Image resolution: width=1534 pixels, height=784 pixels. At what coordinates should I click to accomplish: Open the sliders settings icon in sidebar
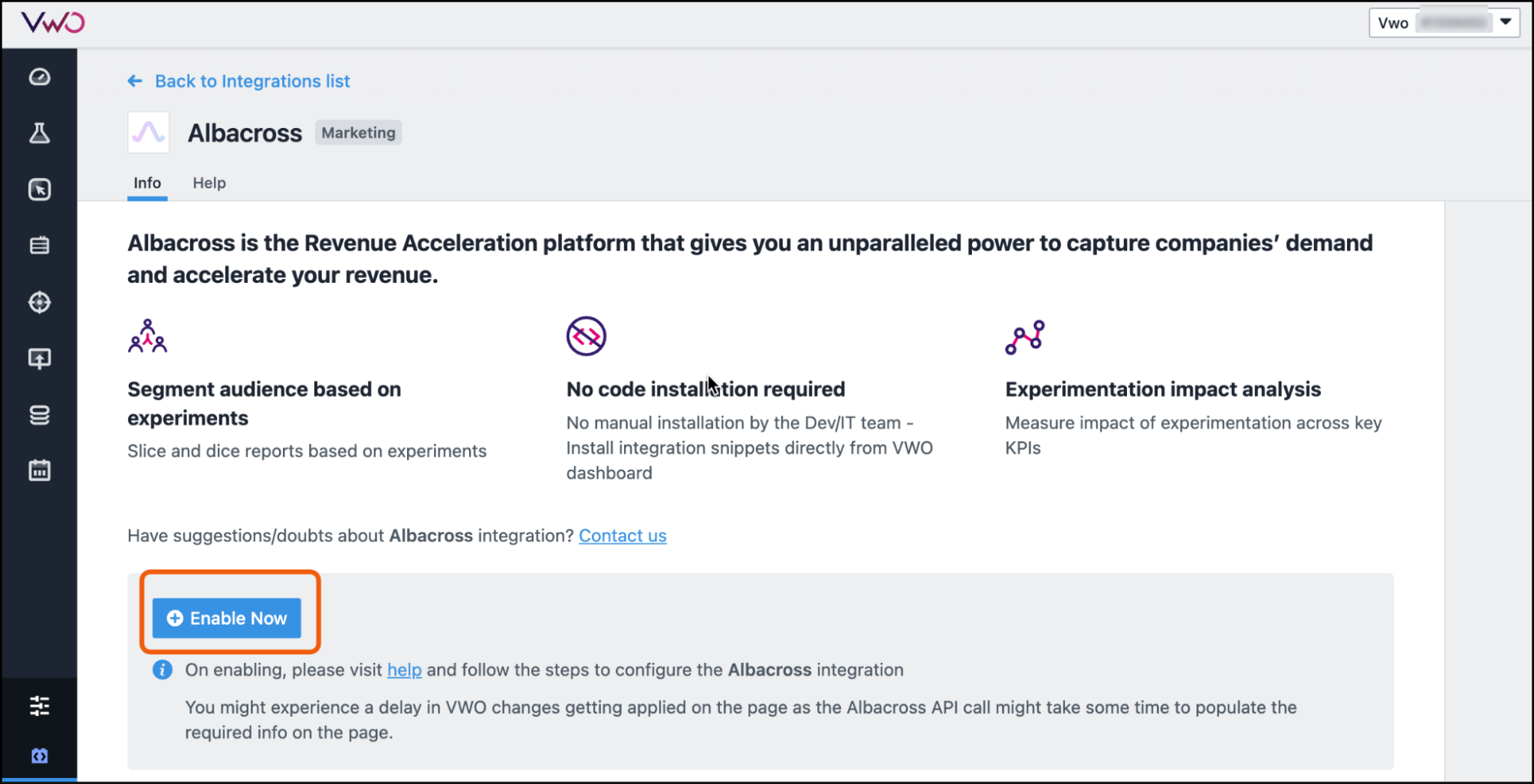40,706
